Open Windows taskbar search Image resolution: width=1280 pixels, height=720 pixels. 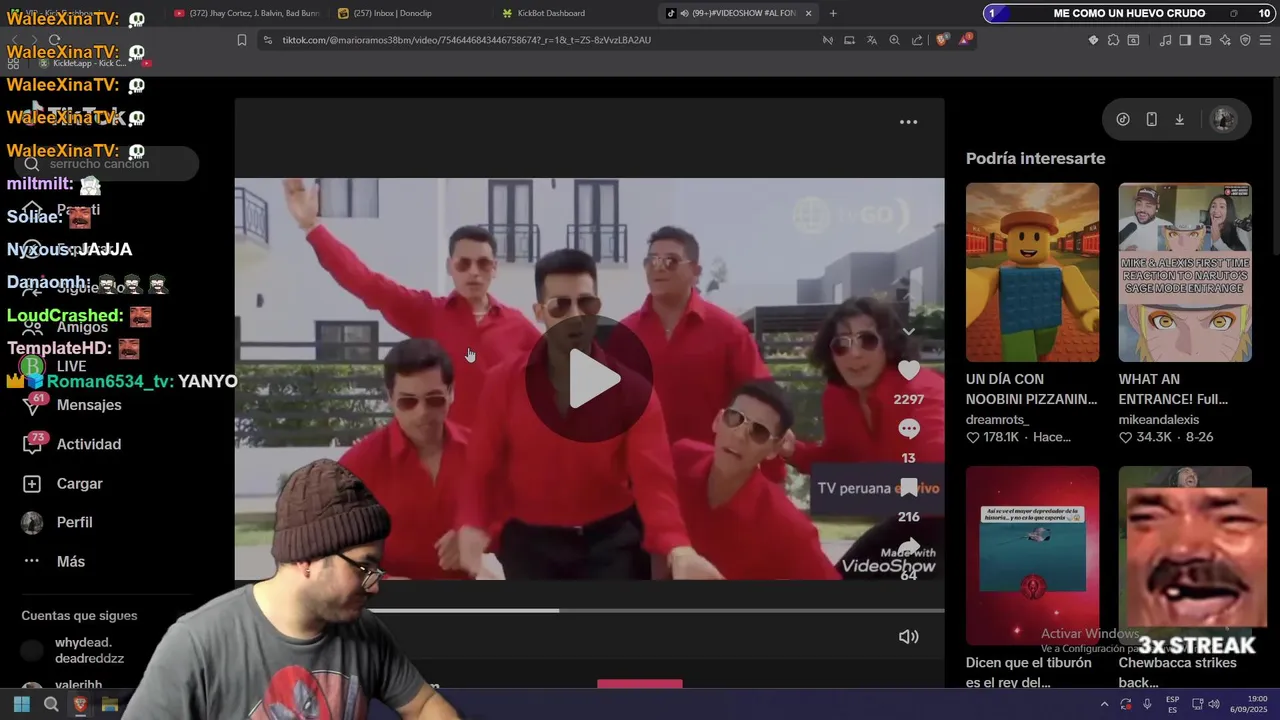click(x=51, y=704)
